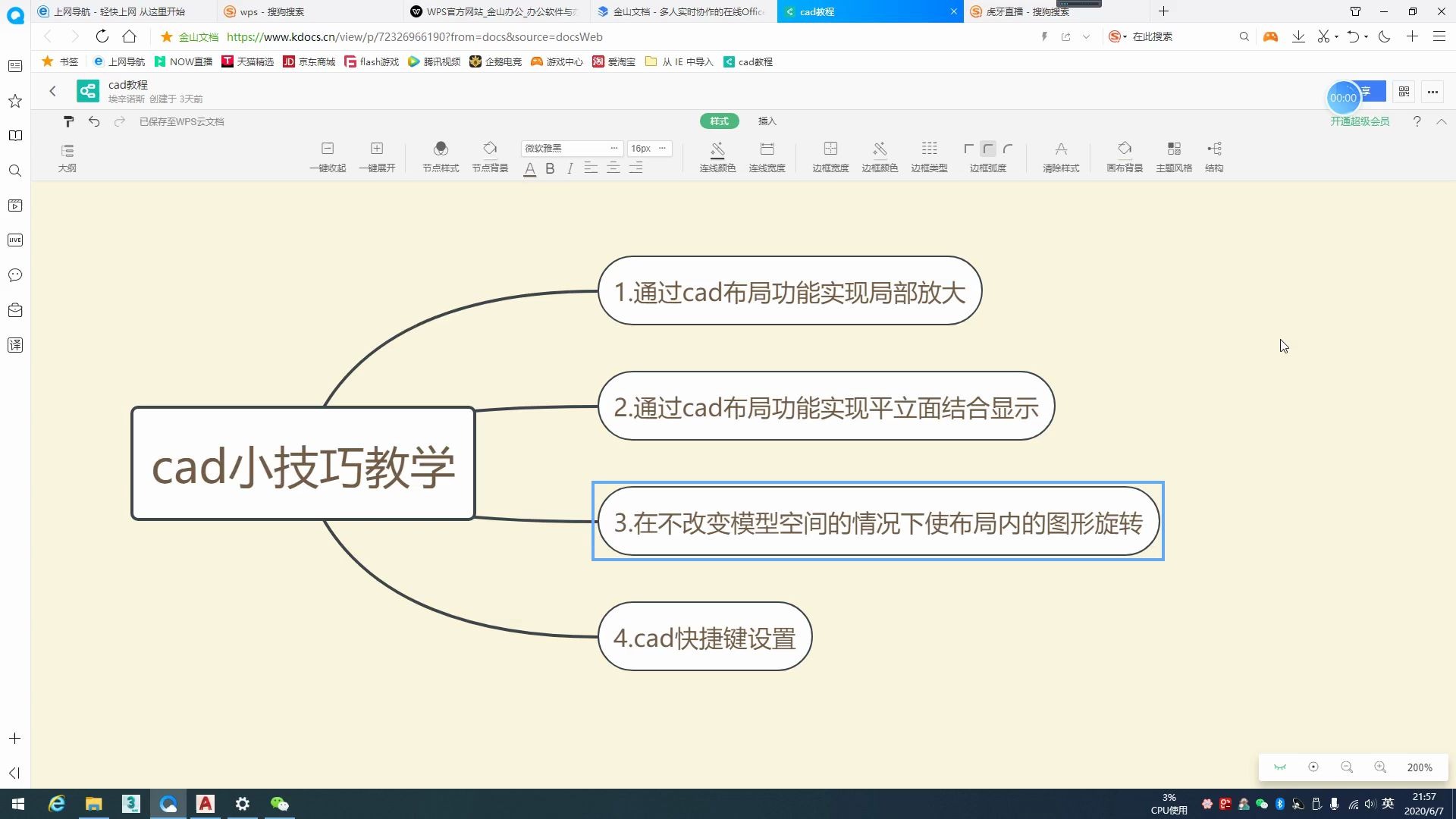Select medium rounded border radius
Screen dimensions: 1456x819
click(x=988, y=149)
